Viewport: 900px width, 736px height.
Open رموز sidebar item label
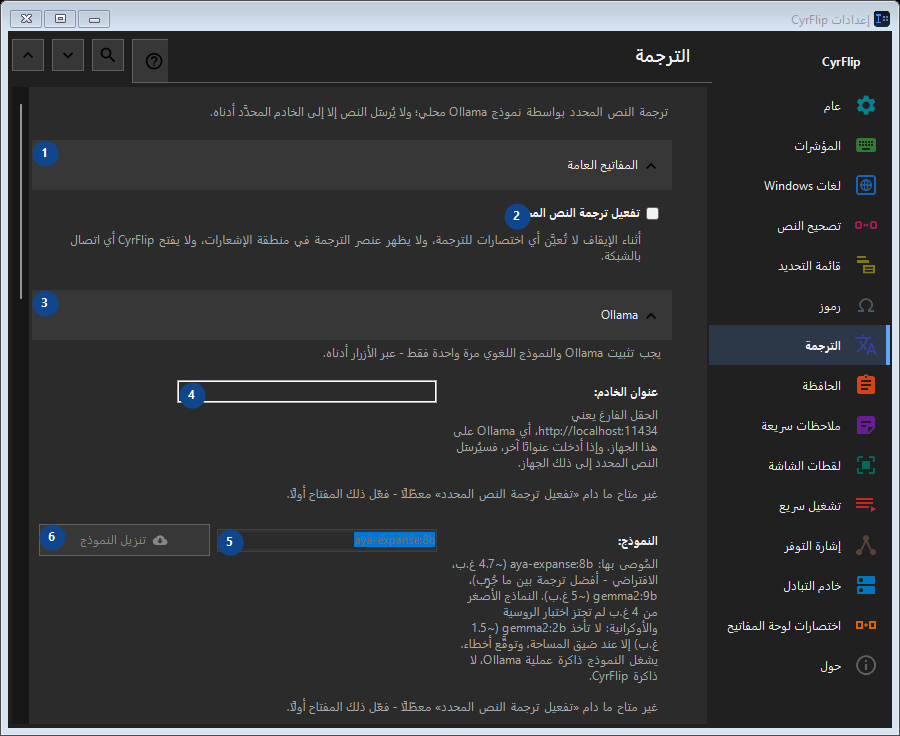(829, 306)
